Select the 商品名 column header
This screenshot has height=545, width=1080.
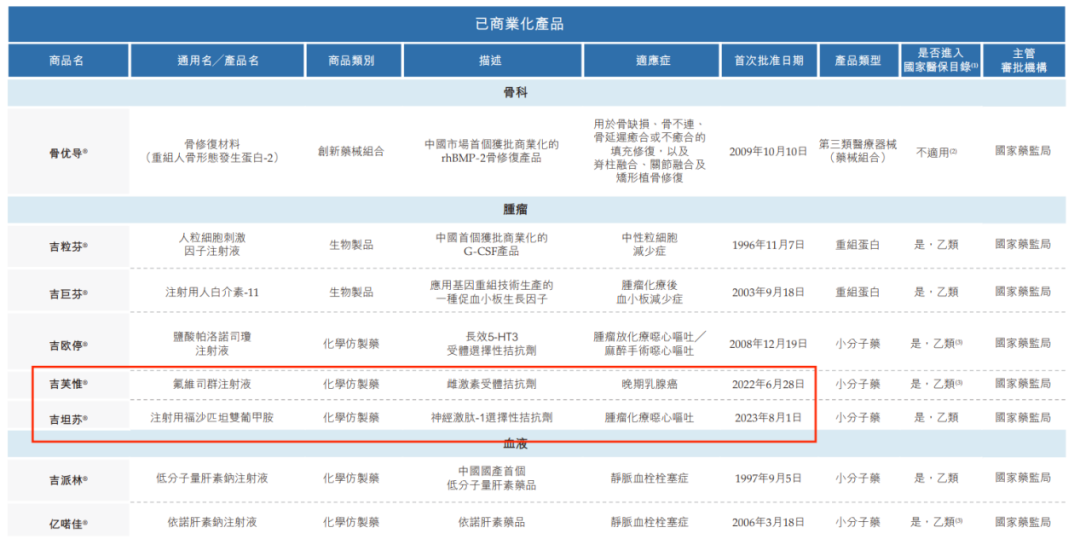click(66, 61)
